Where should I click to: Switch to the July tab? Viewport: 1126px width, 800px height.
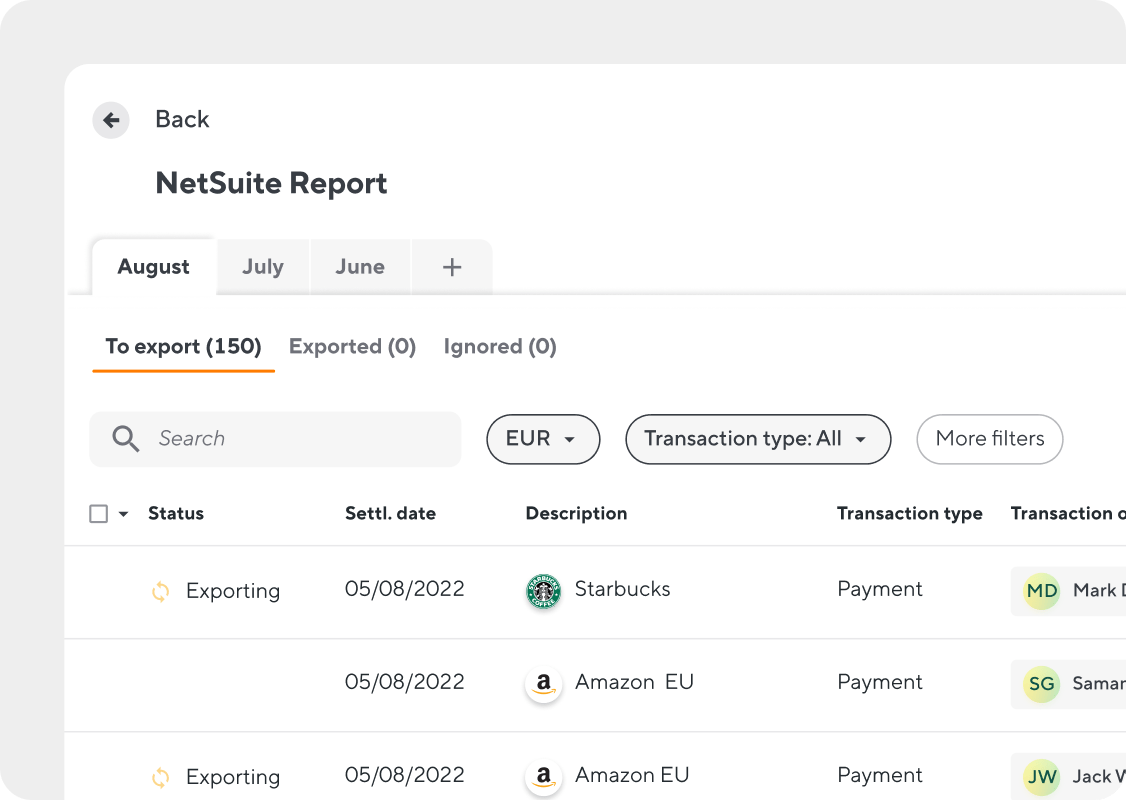click(x=263, y=267)
